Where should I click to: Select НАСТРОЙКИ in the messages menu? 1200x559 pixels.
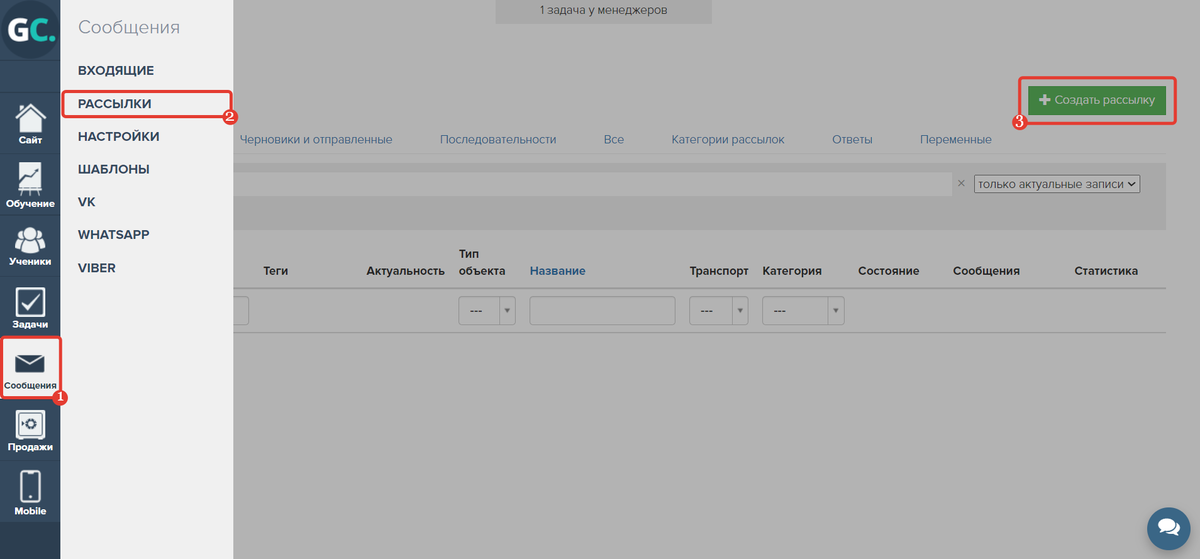[119, 136]
